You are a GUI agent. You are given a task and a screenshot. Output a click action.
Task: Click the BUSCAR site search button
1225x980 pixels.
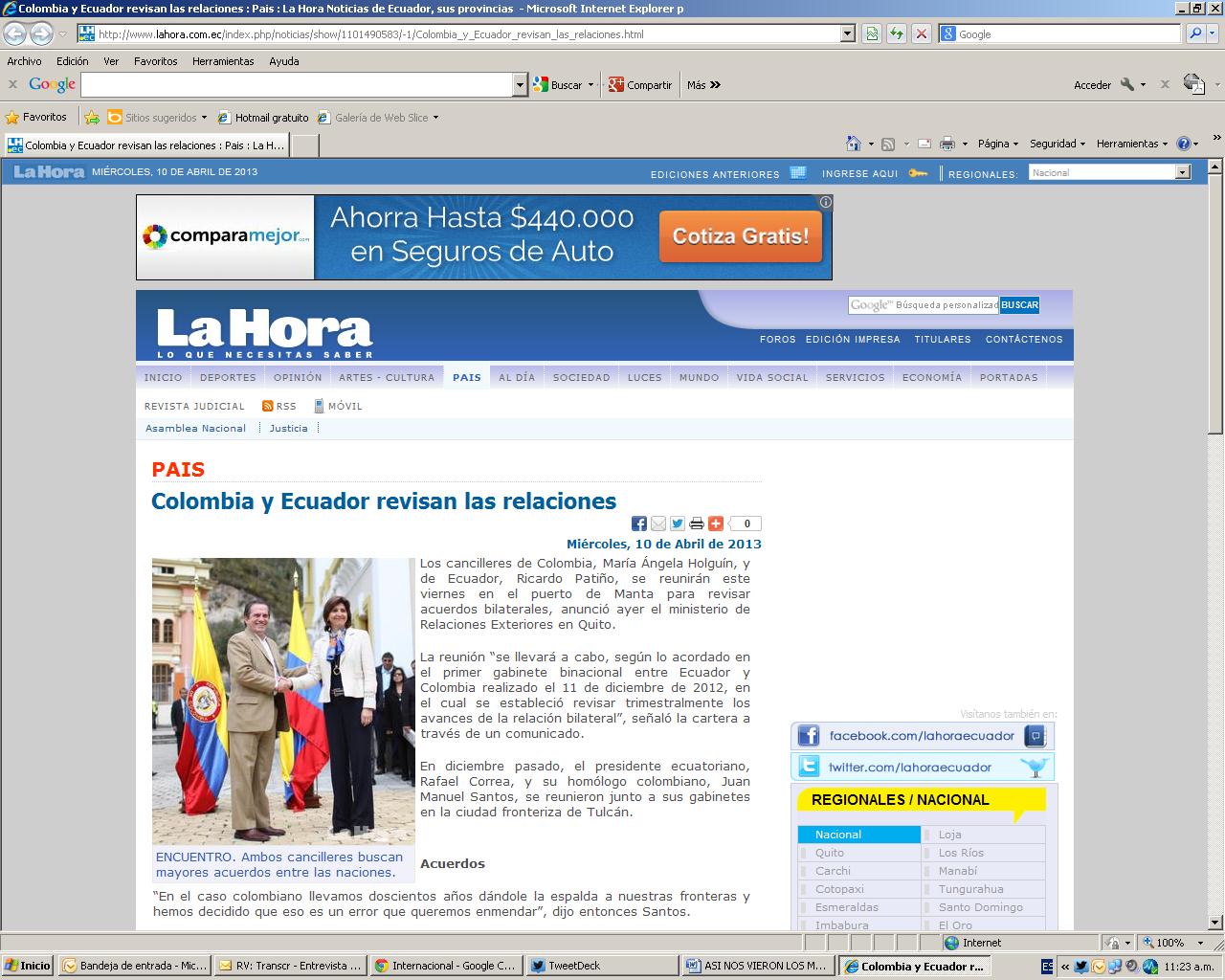(1019, 304)
